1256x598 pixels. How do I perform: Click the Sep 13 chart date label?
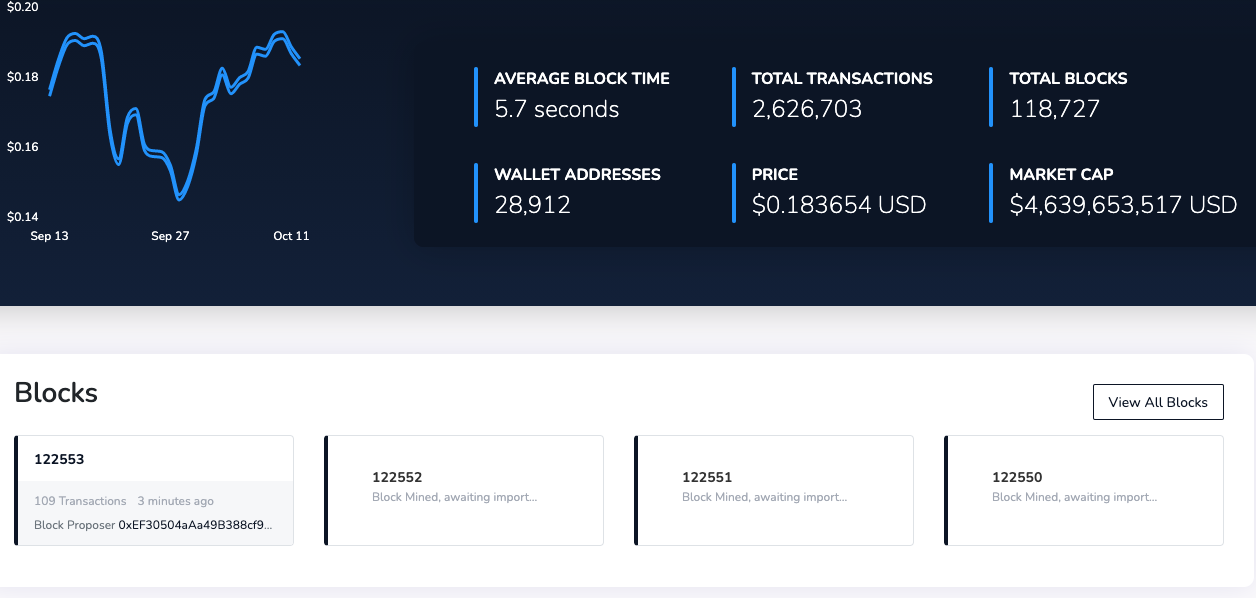[x=50, y=236]
